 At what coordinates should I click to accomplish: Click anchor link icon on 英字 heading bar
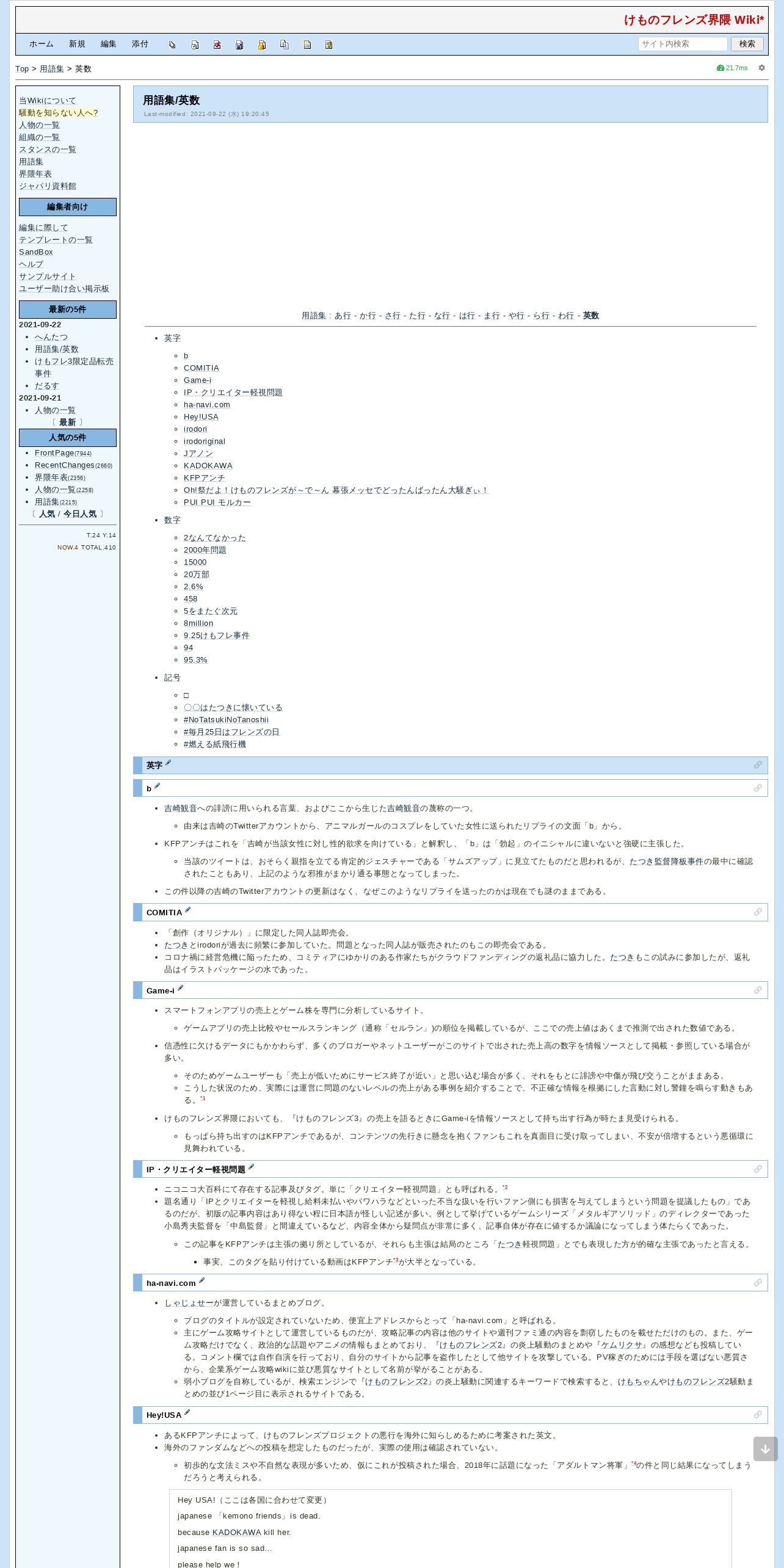[758, 765]
